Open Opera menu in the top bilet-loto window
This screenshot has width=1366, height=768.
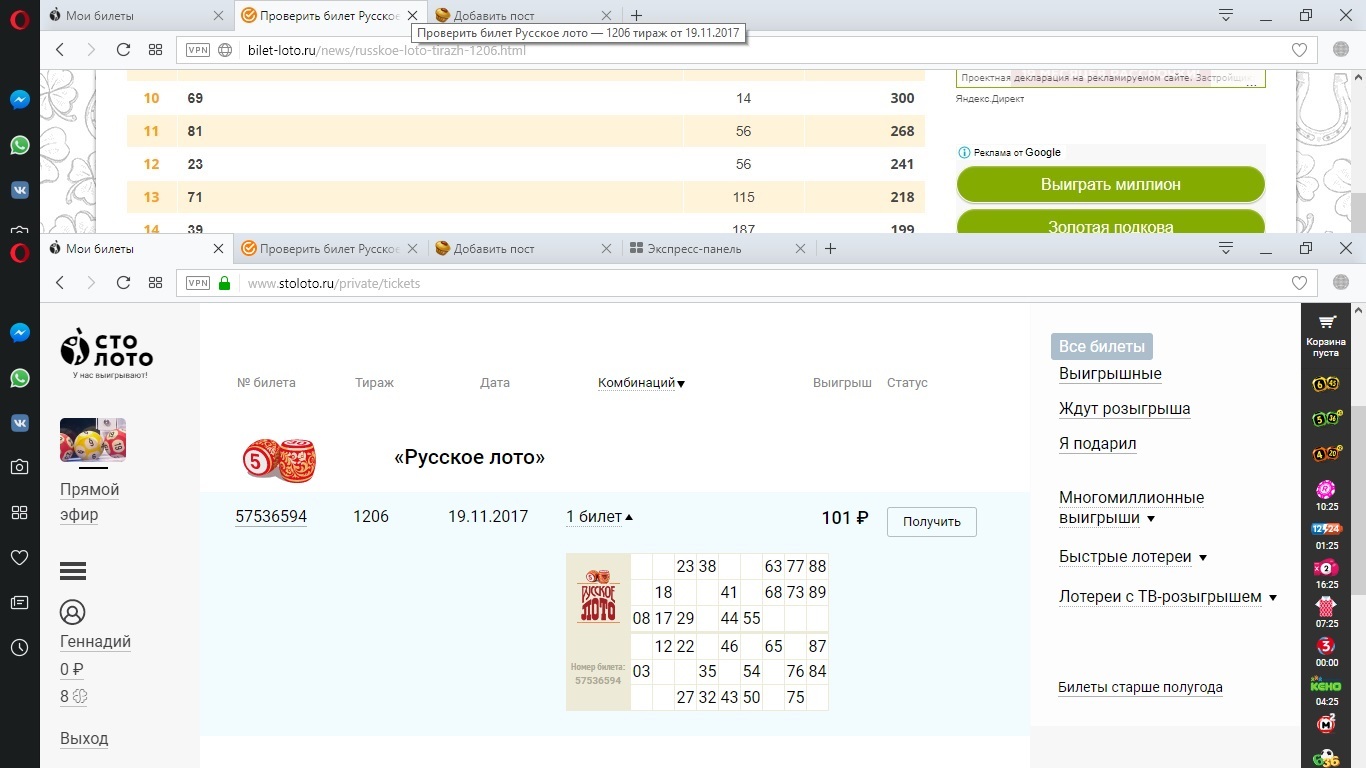(x=19, y=21)
